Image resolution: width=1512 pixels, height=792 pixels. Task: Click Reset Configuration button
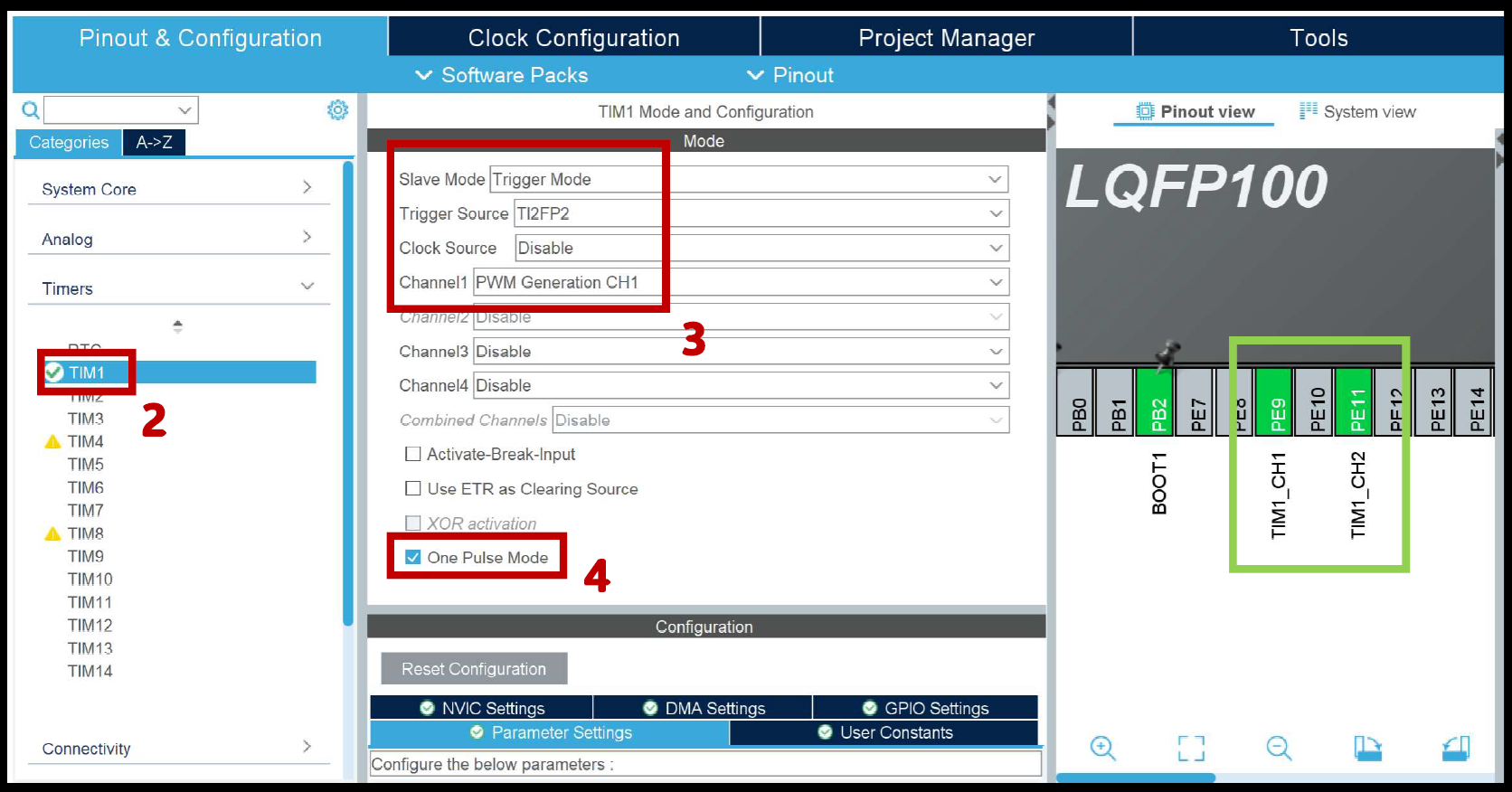(474, 669)
